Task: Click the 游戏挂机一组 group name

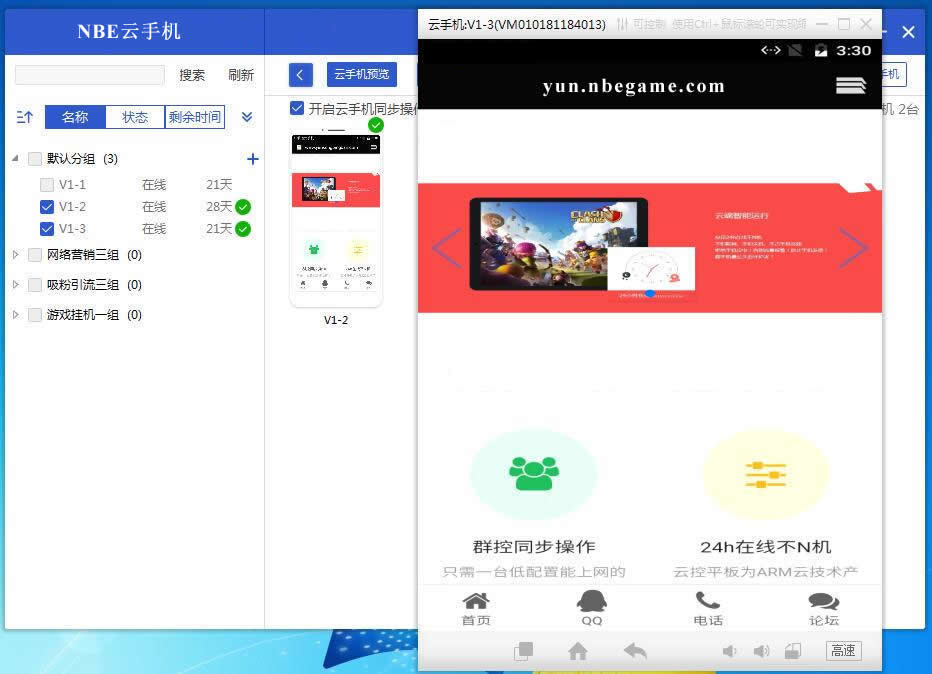Action: (x=83, y=315)
